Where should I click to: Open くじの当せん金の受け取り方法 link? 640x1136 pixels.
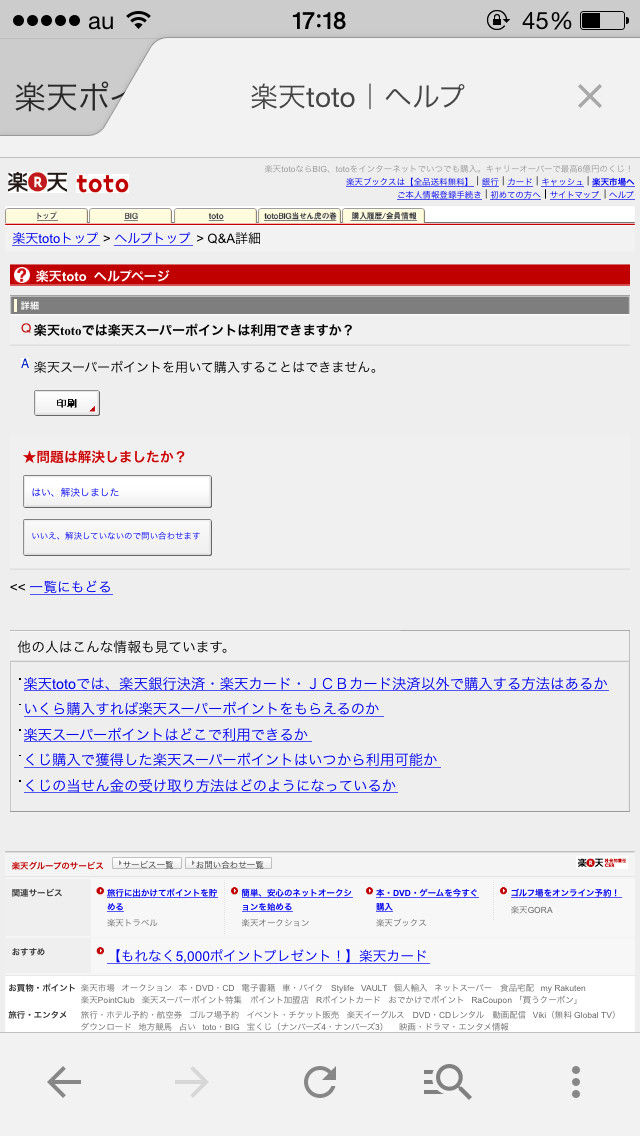[210, 785]
